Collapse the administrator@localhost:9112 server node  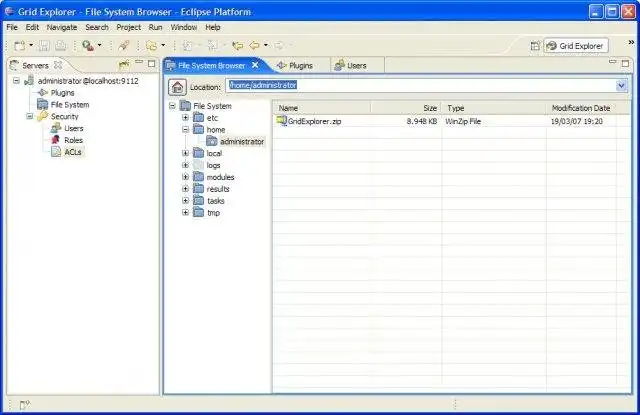pos(16,81)
